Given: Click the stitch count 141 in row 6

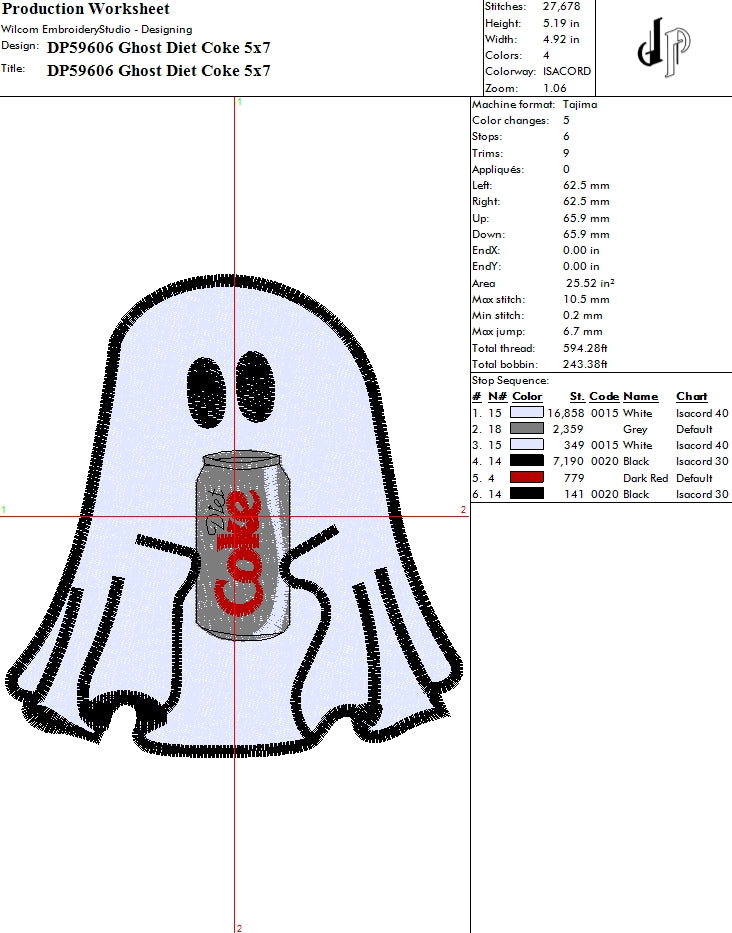Looking at the screenshot, I should [574, 494].
